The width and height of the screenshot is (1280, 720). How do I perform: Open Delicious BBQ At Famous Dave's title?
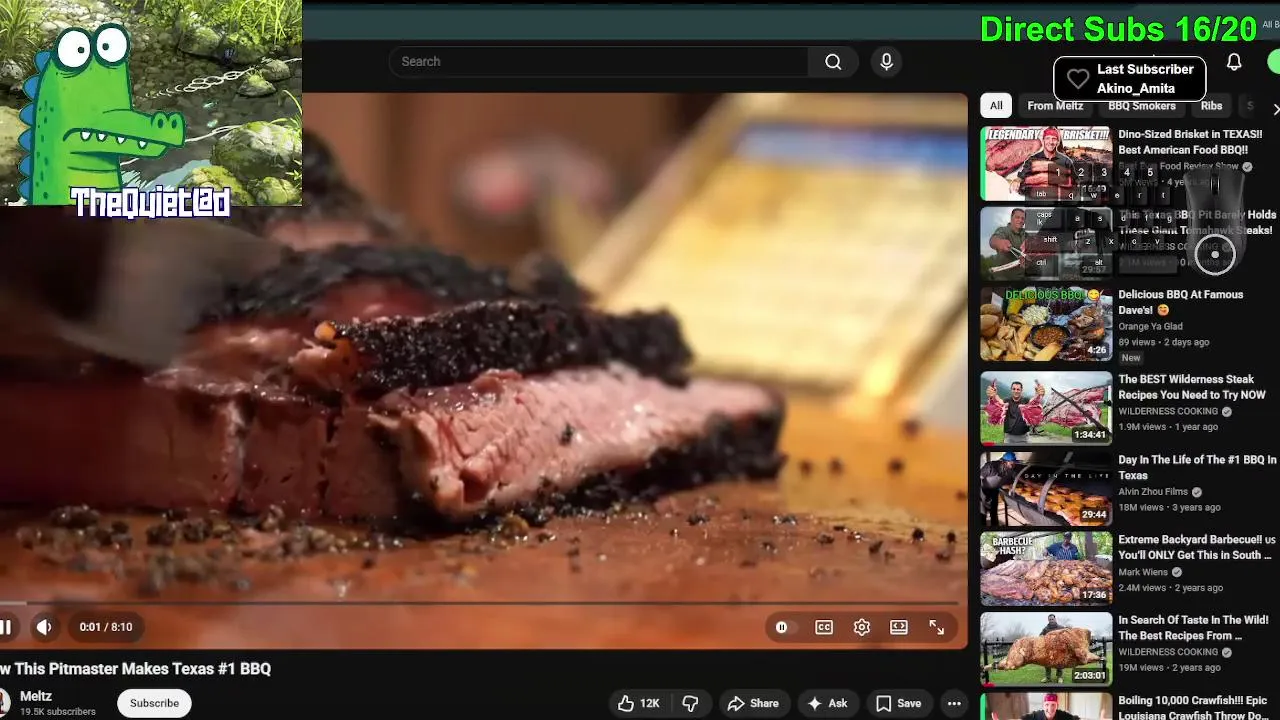point(1180,302)
